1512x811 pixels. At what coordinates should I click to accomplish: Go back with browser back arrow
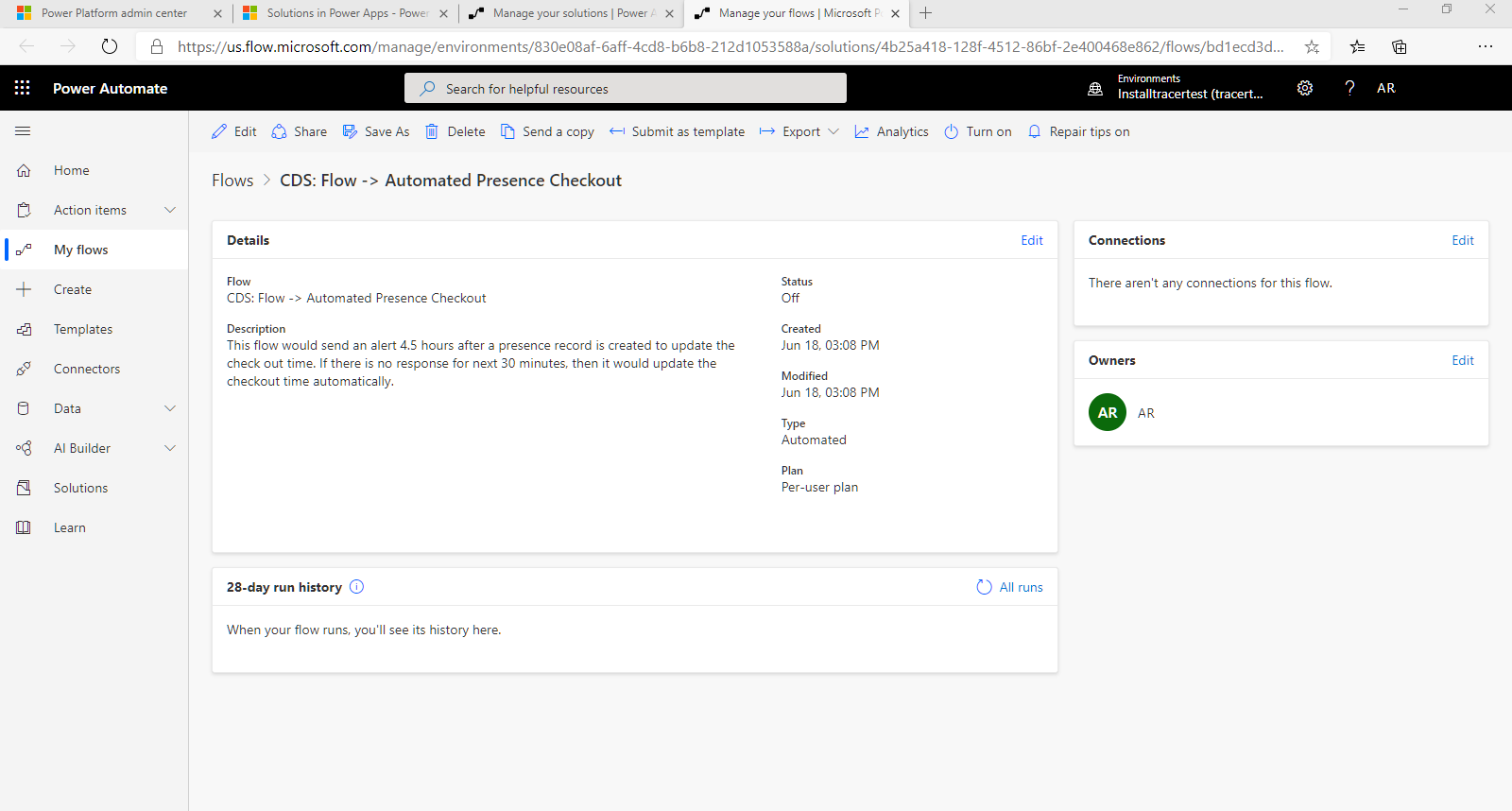tap(26, 46)
